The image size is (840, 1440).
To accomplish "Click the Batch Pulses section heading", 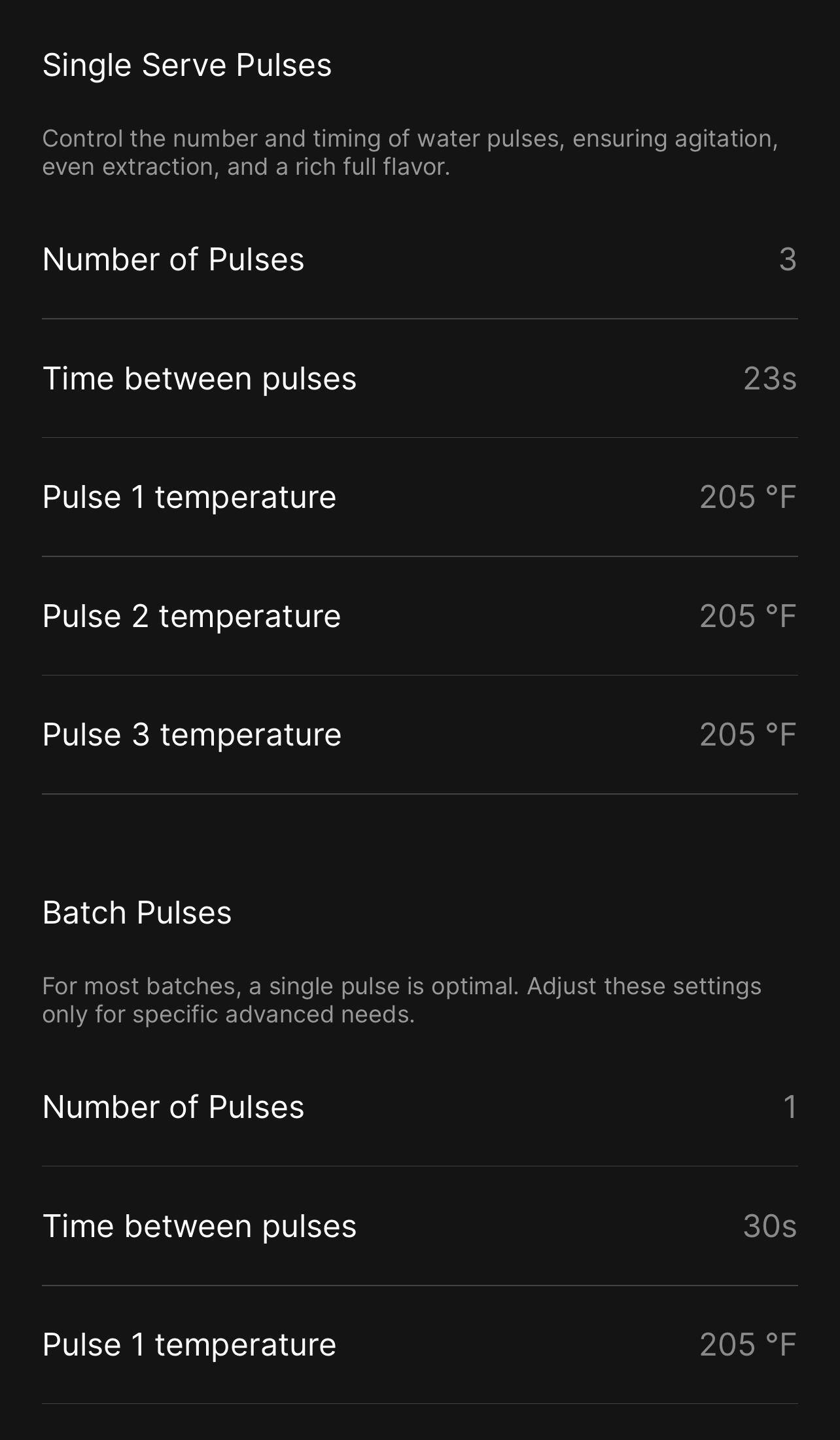I will (x=137, y=913).
